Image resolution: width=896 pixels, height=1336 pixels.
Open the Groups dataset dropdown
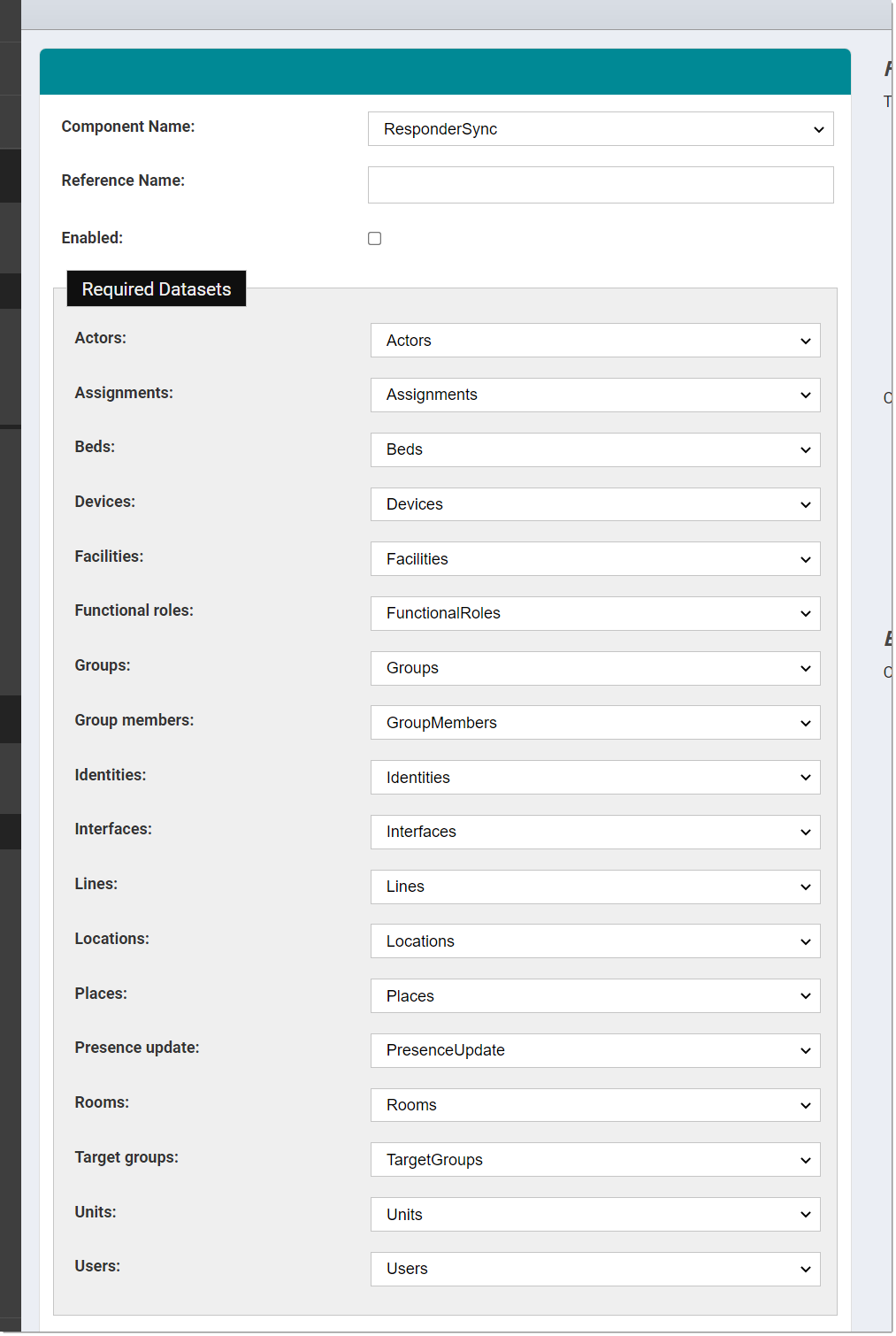pos(594,668)
